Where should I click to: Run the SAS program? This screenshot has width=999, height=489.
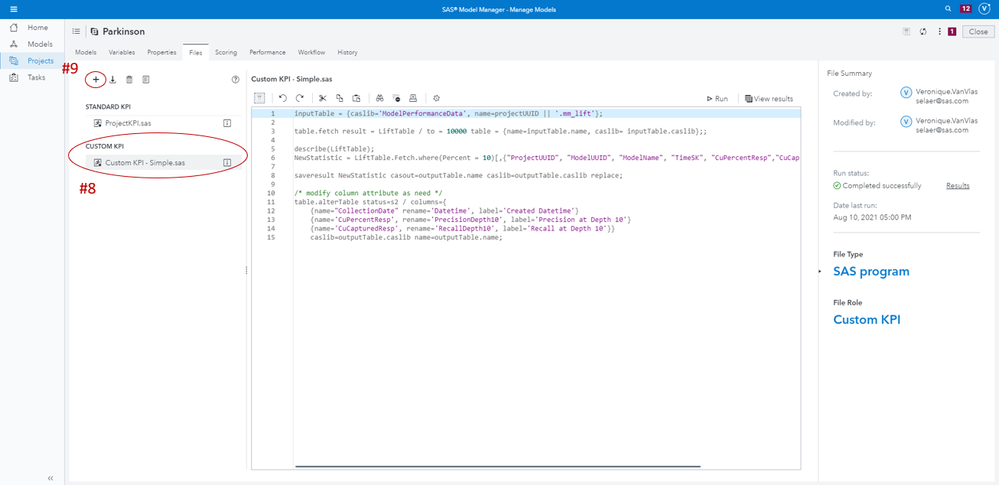point(717,99)
